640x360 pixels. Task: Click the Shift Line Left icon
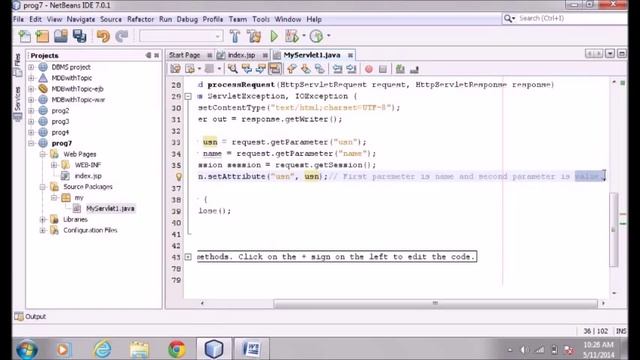coord(337,69)
